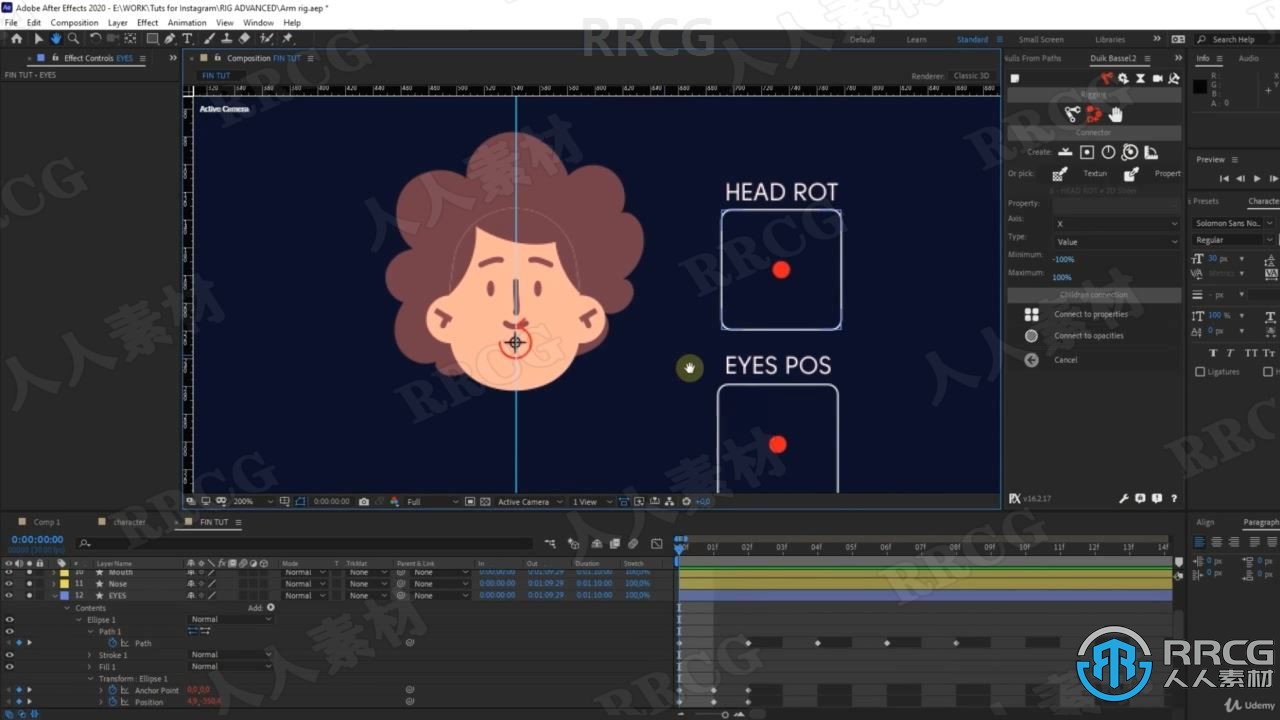This screenshot has width=1280, height=720.
Task: Open Duik Tools hammer-wrench icon
Action: (1173, 78)
